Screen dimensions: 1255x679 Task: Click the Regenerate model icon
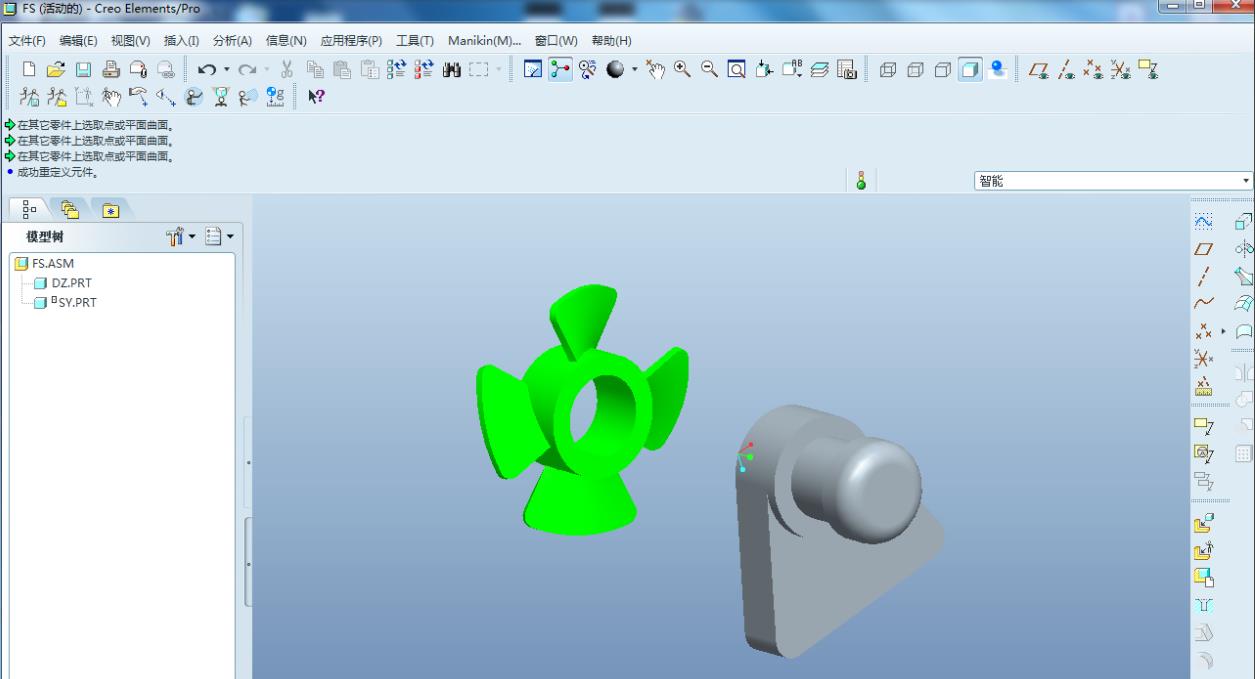coord(396,70)
